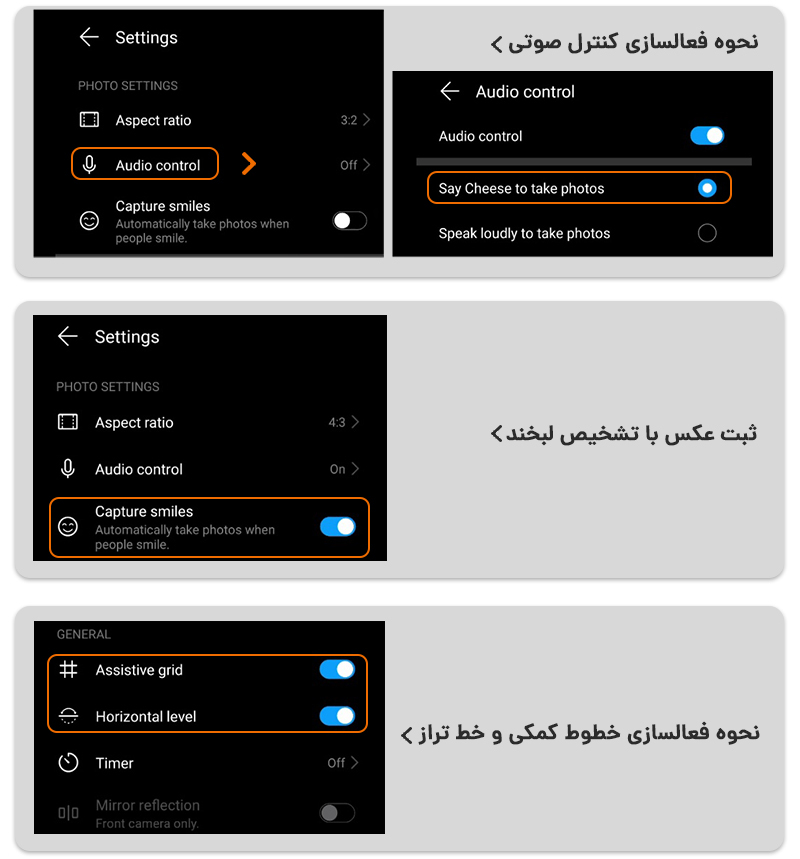Screen dimensions: 800x859
Task: Click back arrow next to Audio control title
Action: point(449,91)
